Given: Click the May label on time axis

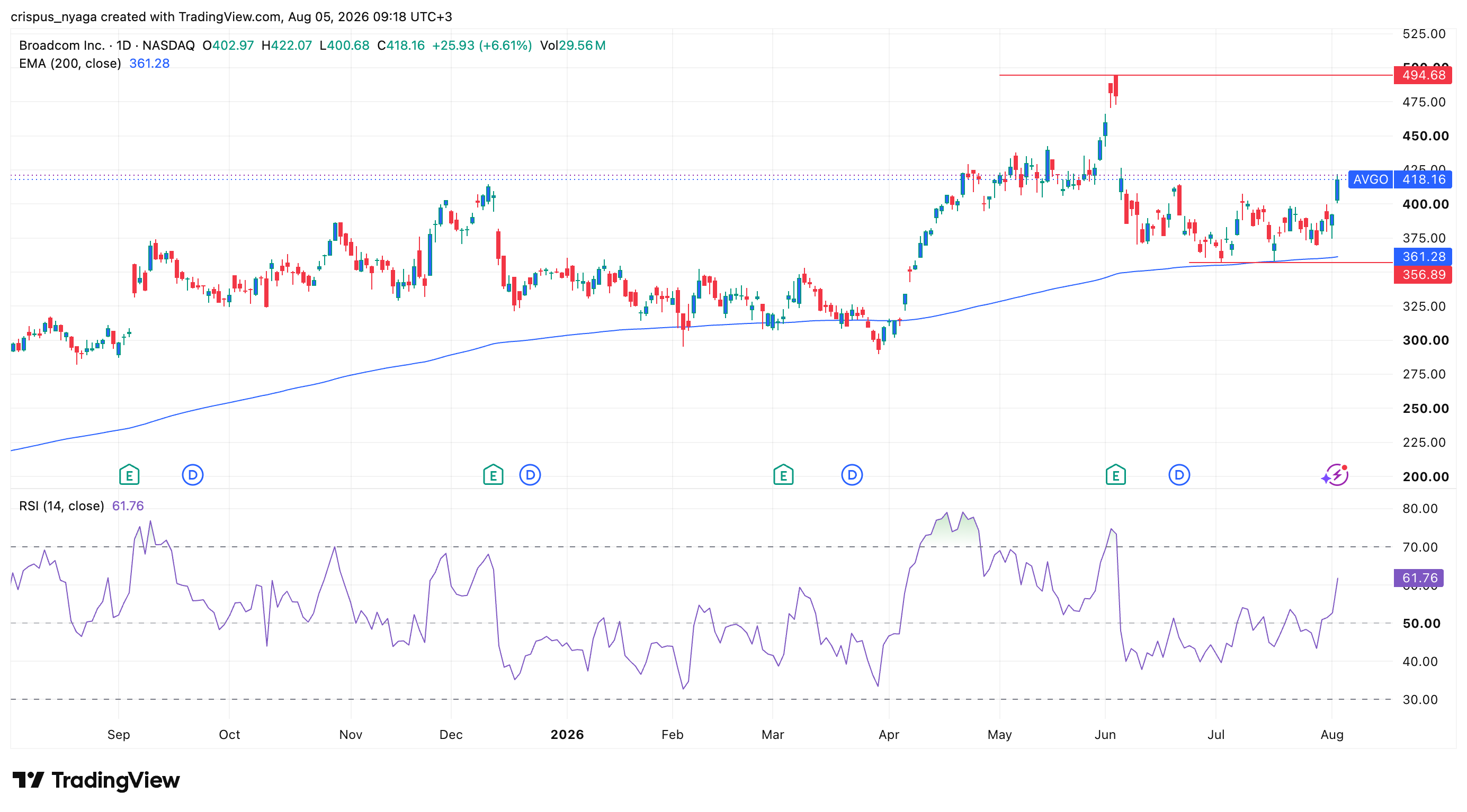Looking at the screenshot, I should 1000,735.
